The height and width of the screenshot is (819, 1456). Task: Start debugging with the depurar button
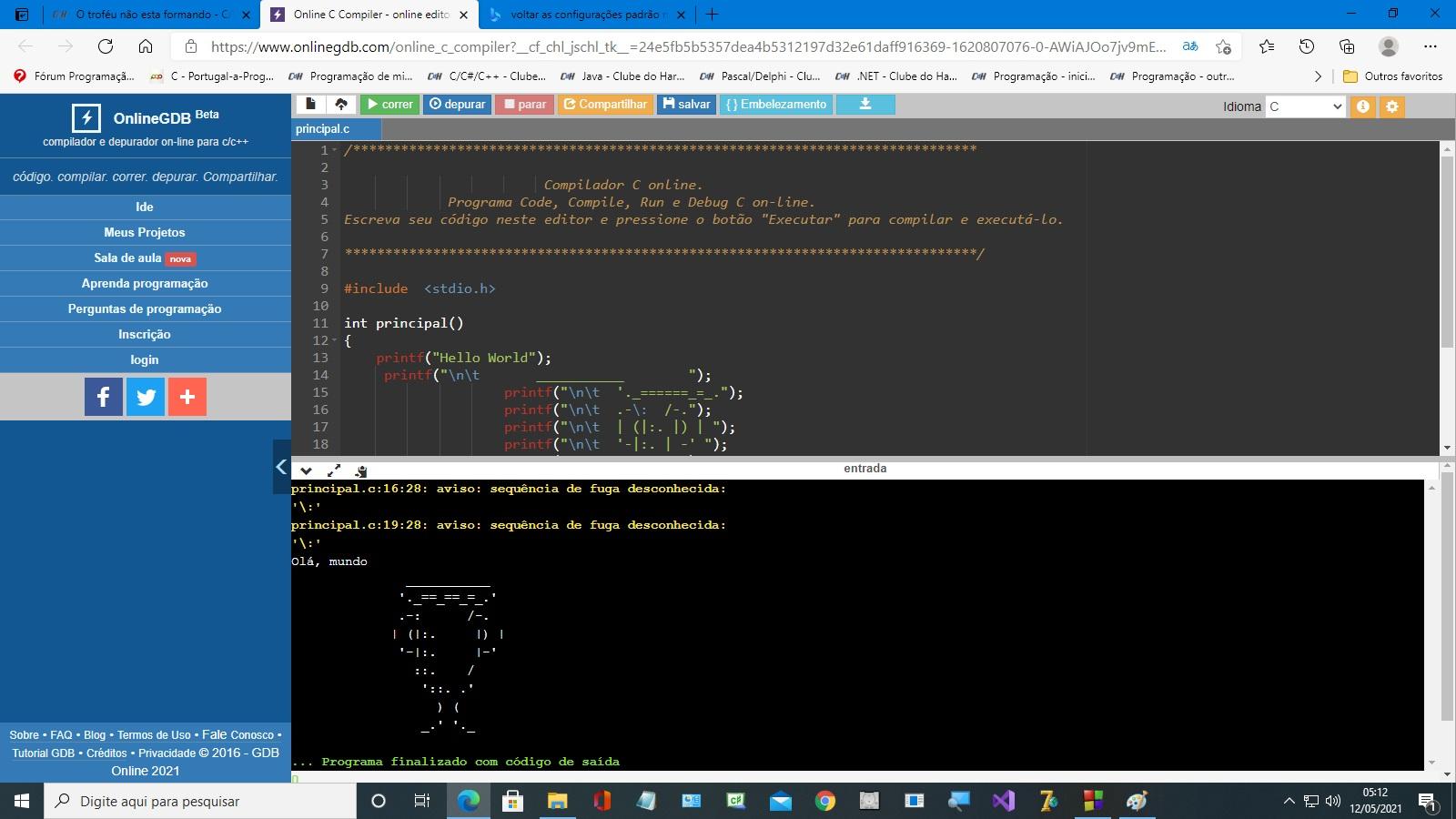pos(458,105)
